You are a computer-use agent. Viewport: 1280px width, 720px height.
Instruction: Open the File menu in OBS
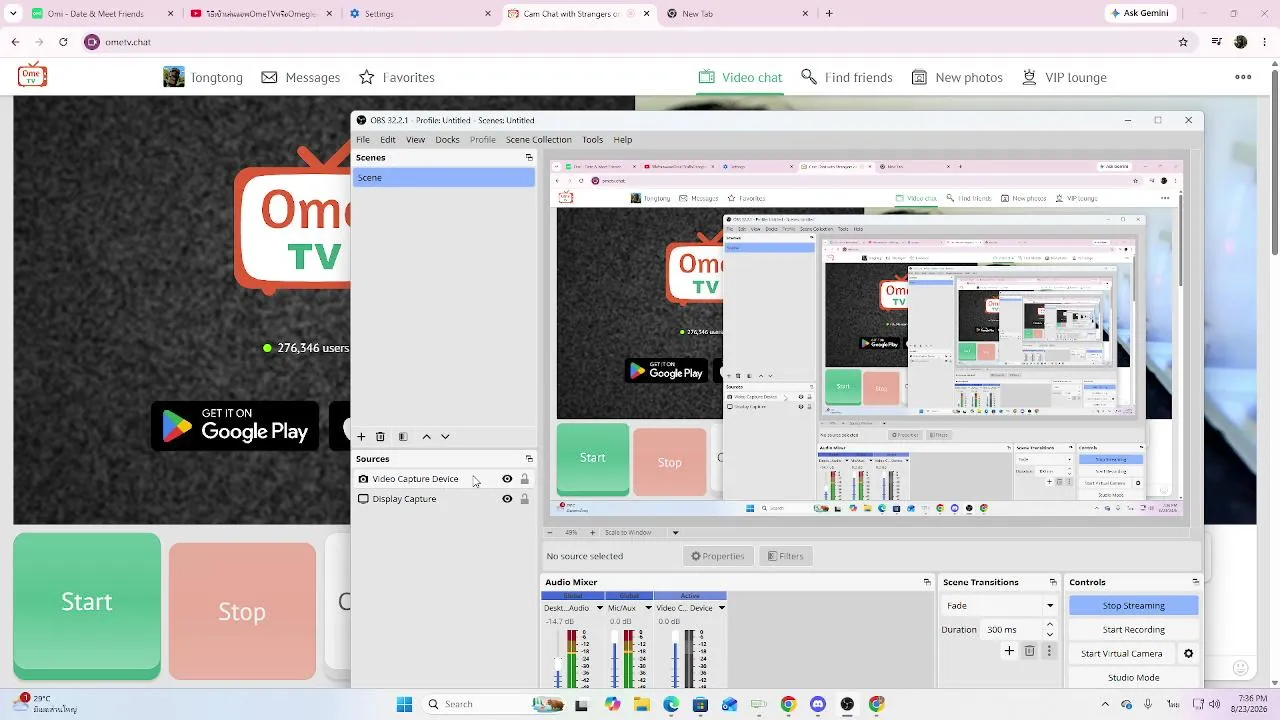(363, 140)
